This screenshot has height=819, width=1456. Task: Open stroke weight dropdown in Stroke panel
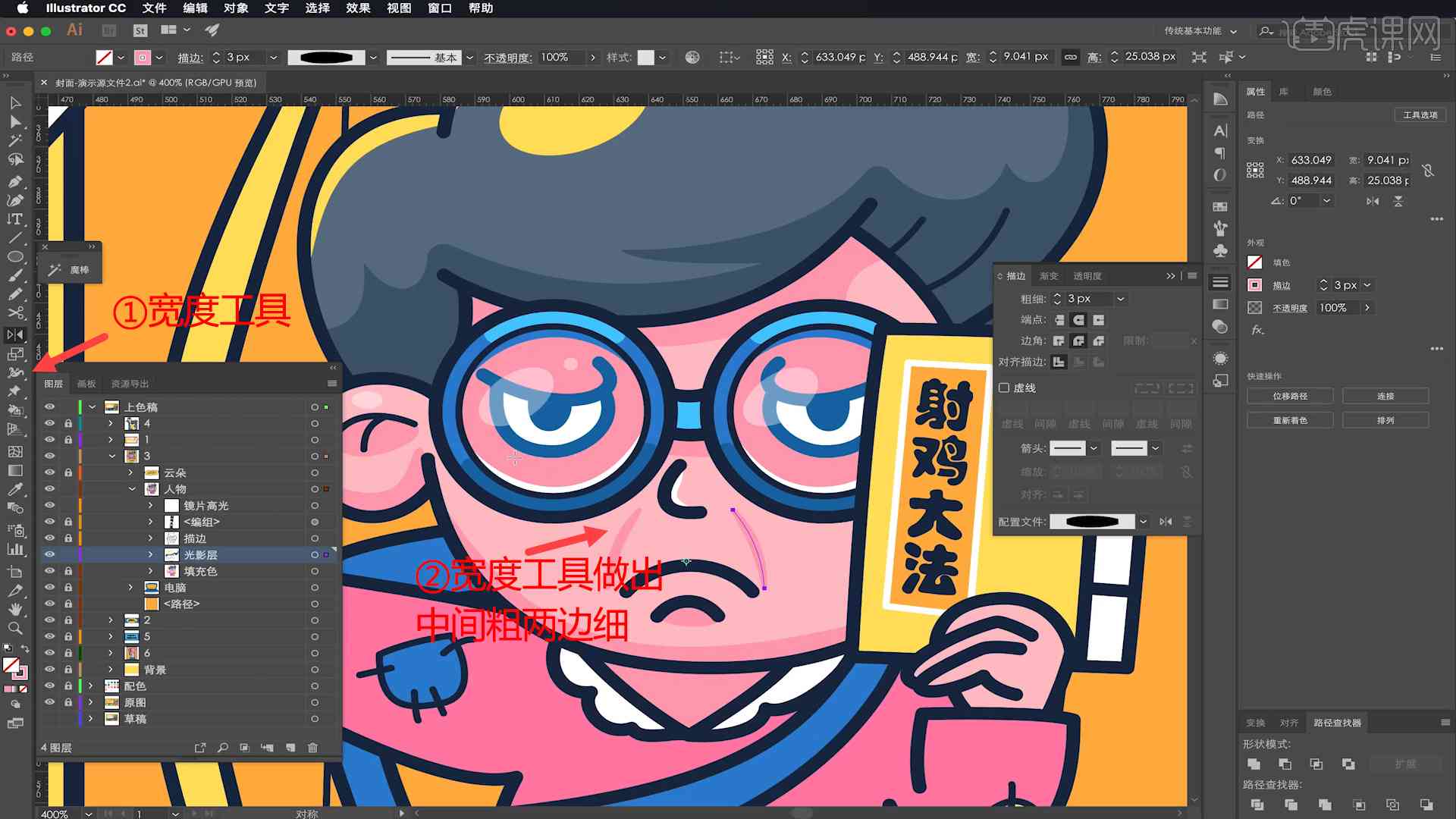pos(1120,299)
